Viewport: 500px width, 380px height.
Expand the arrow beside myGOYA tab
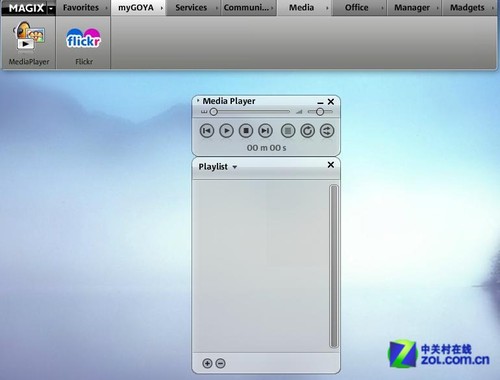click(x=162, y=8)
